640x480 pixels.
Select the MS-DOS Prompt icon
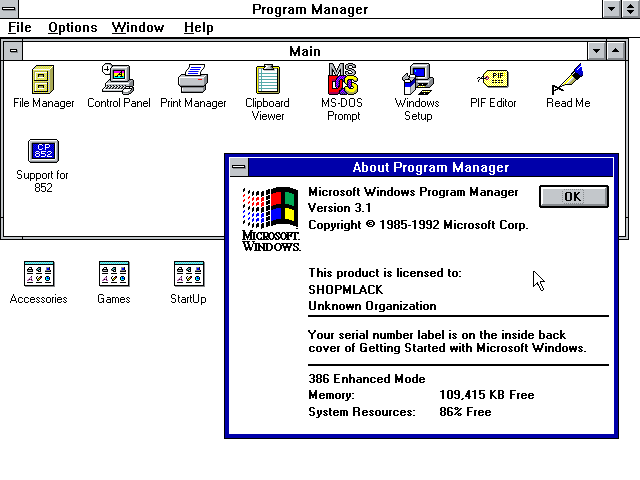(343, 79)
